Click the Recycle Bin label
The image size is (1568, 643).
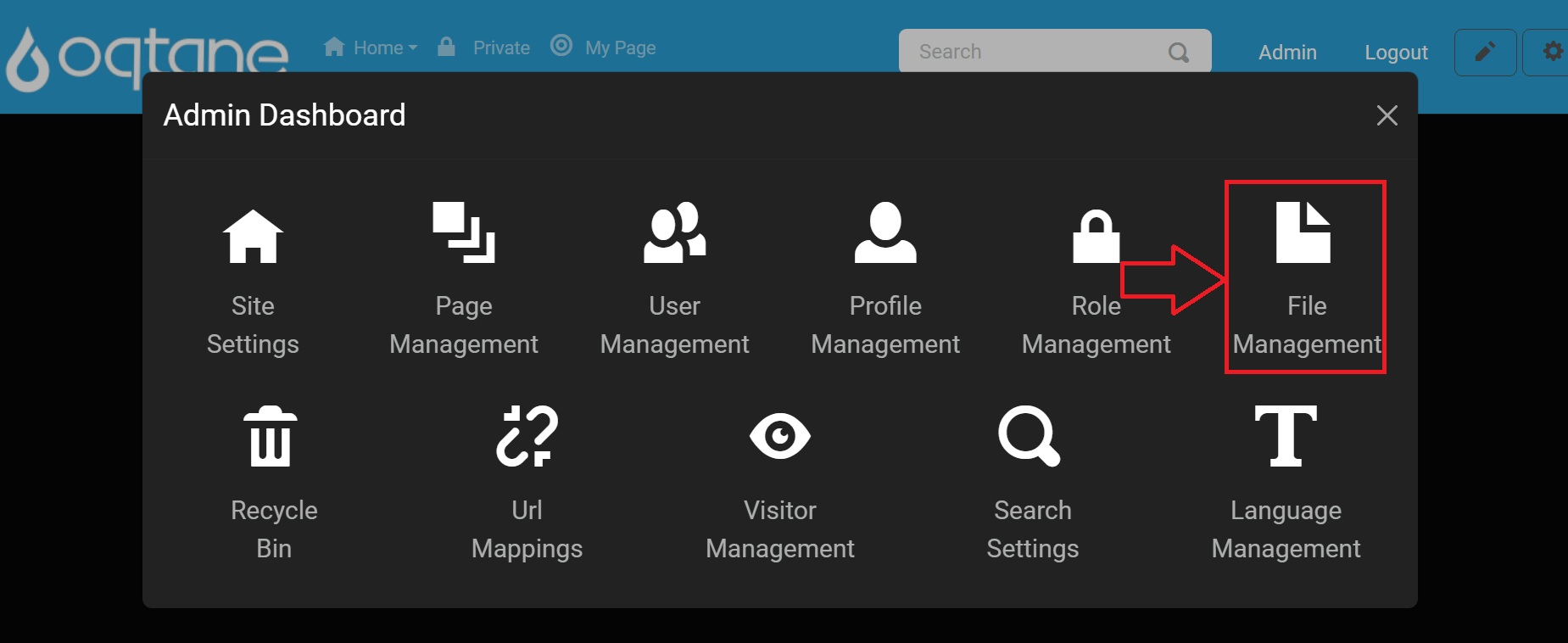point(274,529)
